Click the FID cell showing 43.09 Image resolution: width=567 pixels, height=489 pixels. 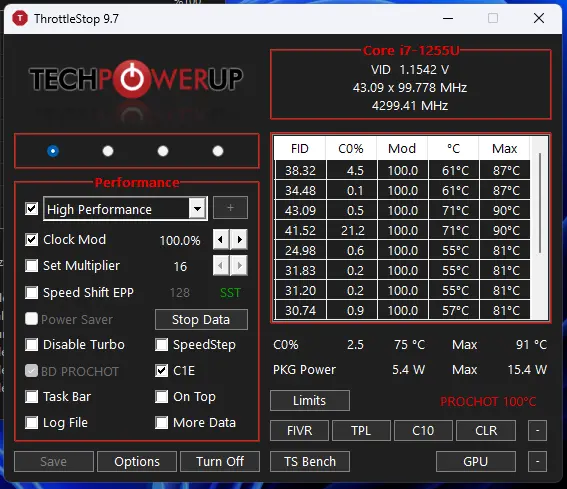click(x=300, y=211)
